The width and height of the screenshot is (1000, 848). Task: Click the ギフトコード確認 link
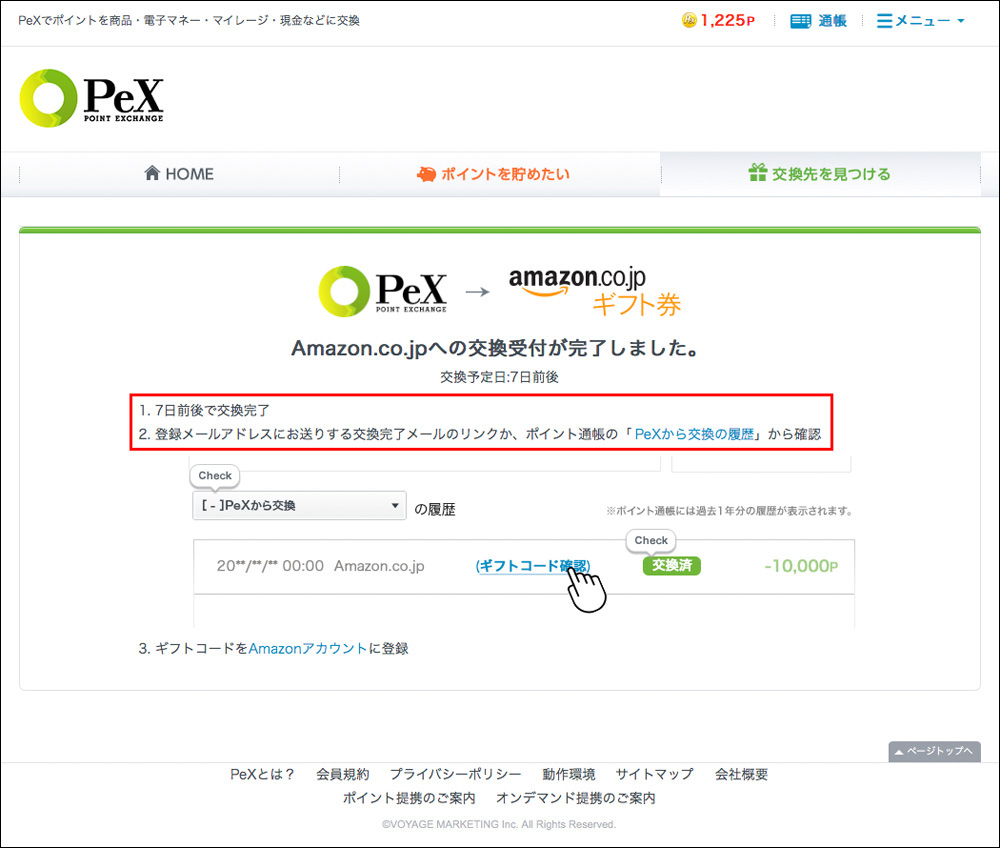pos(533,566)
